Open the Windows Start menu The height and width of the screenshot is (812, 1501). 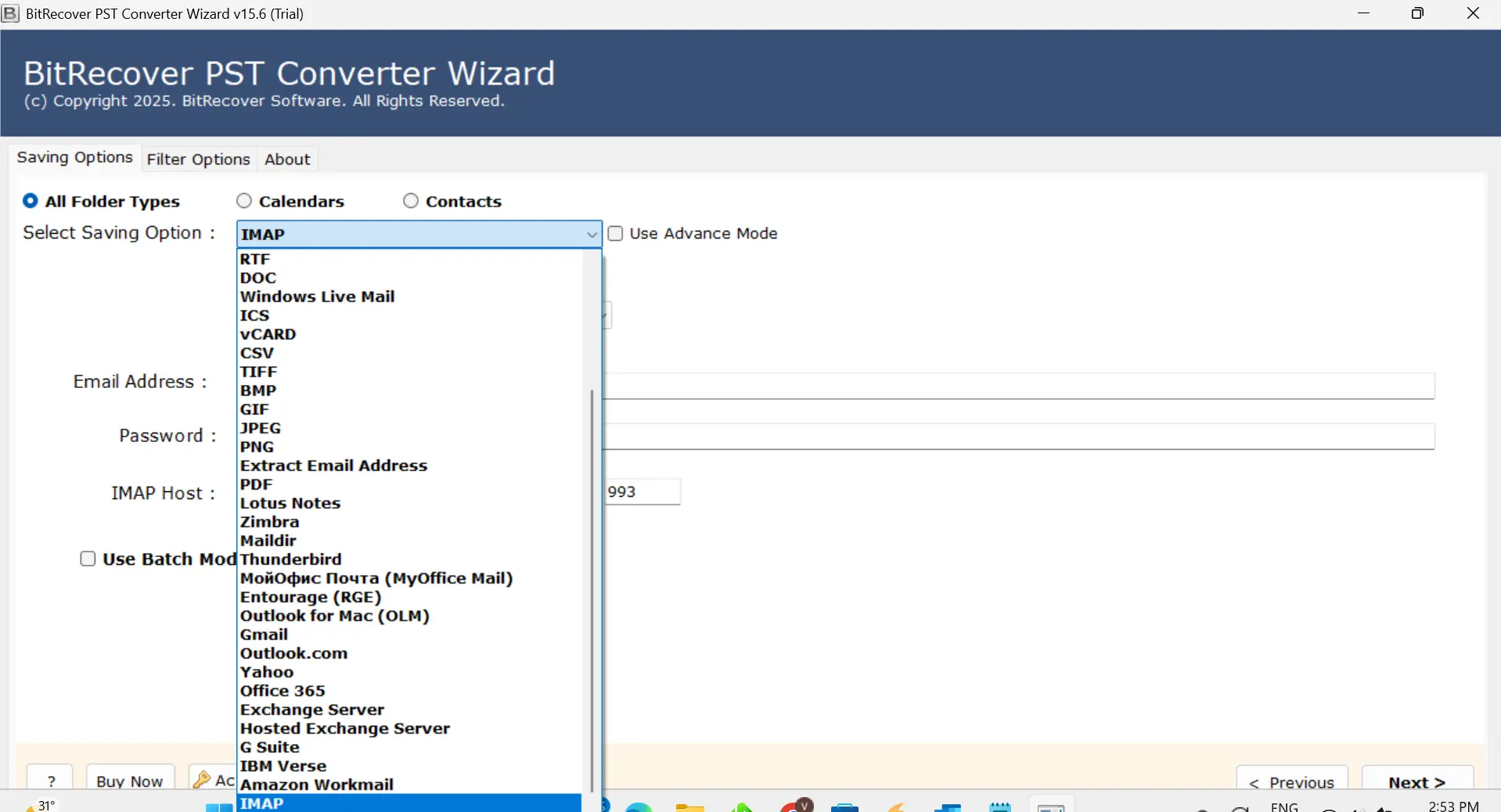coord(218,807)
